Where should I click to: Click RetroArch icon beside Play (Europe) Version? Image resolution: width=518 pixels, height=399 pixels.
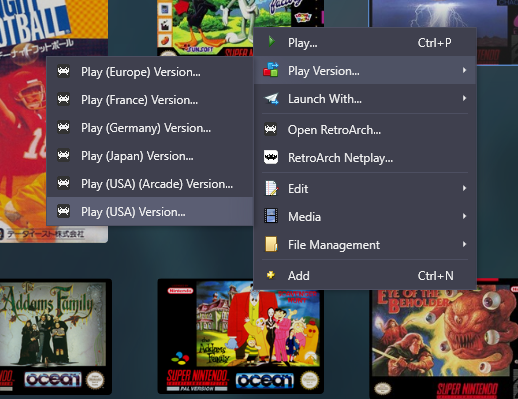click(63, 71)
